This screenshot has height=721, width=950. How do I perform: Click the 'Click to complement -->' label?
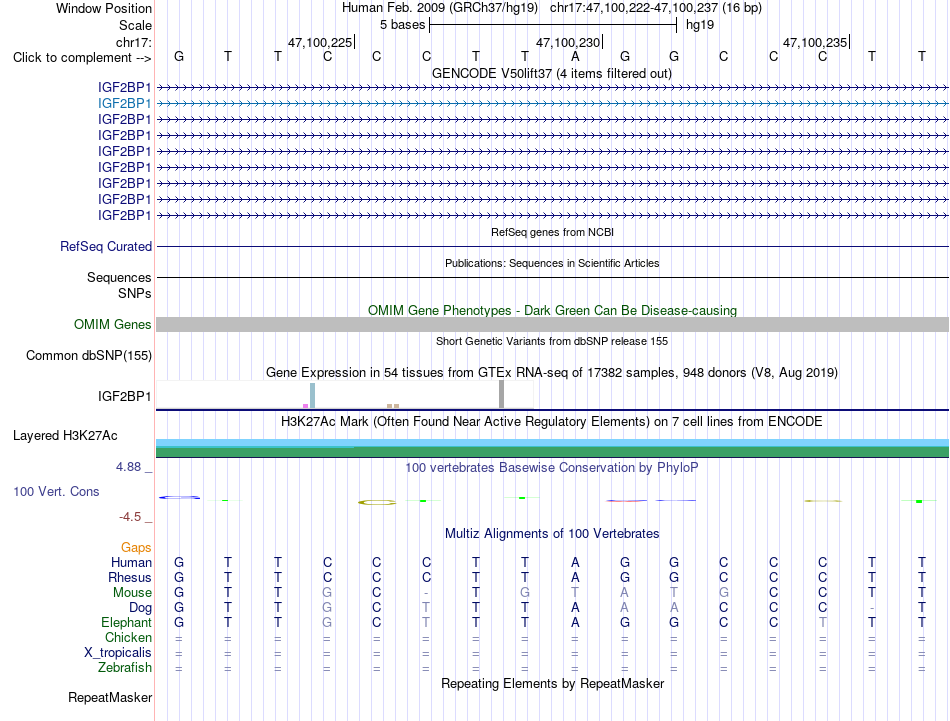click(x=82, y=58)
